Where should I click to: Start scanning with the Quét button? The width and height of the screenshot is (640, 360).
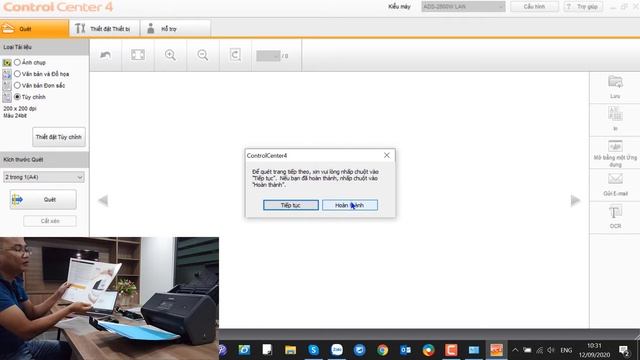(x=43, y=200)
